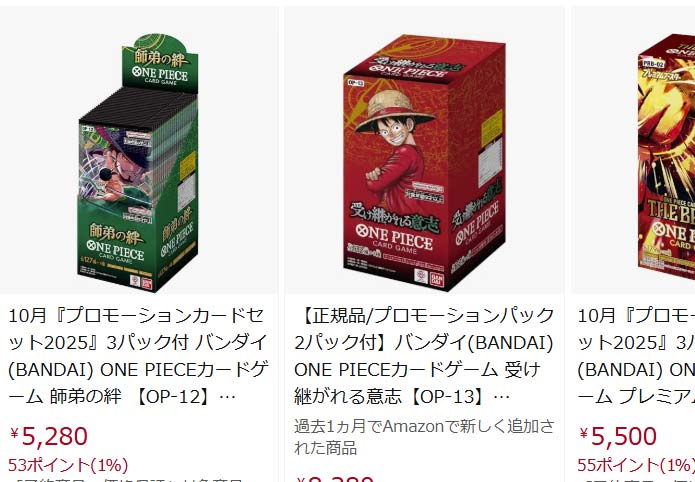Viewport: 695px width, 482px height.
Task: Open the 師弟の絆【OP-12】 product title
Action: [139, 356]
